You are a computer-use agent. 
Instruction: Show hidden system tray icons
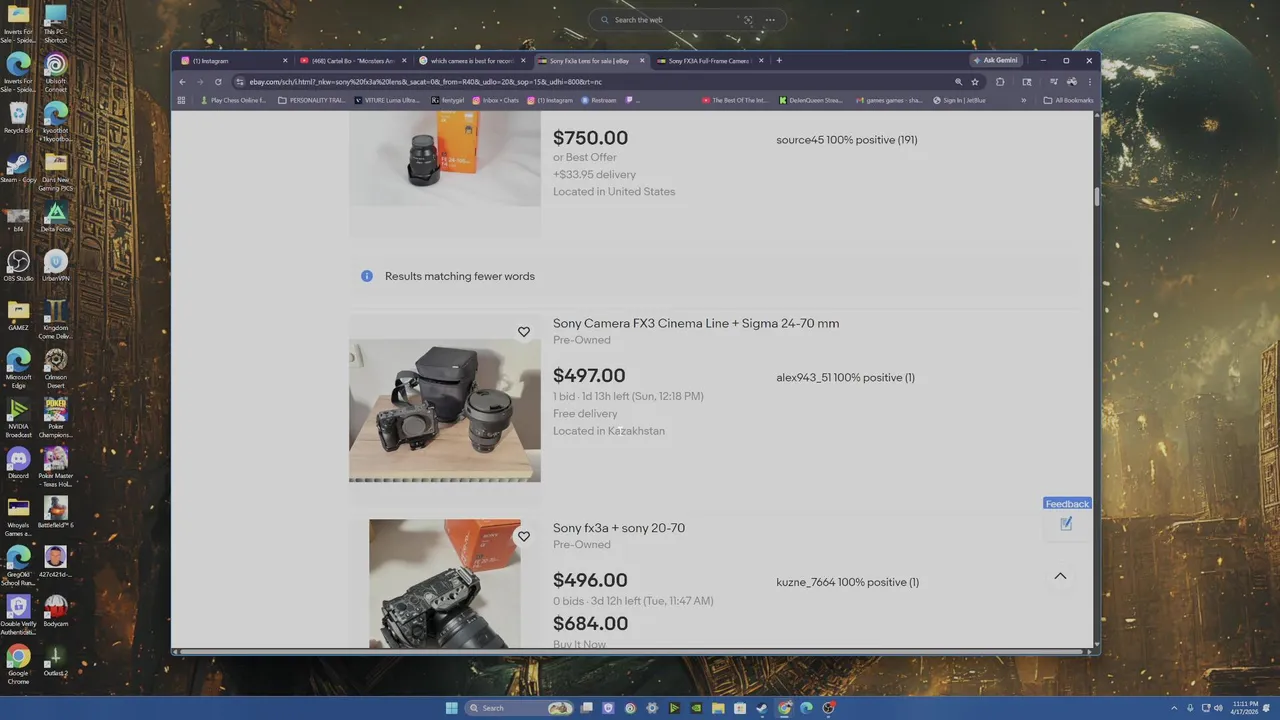[1175, 708]
